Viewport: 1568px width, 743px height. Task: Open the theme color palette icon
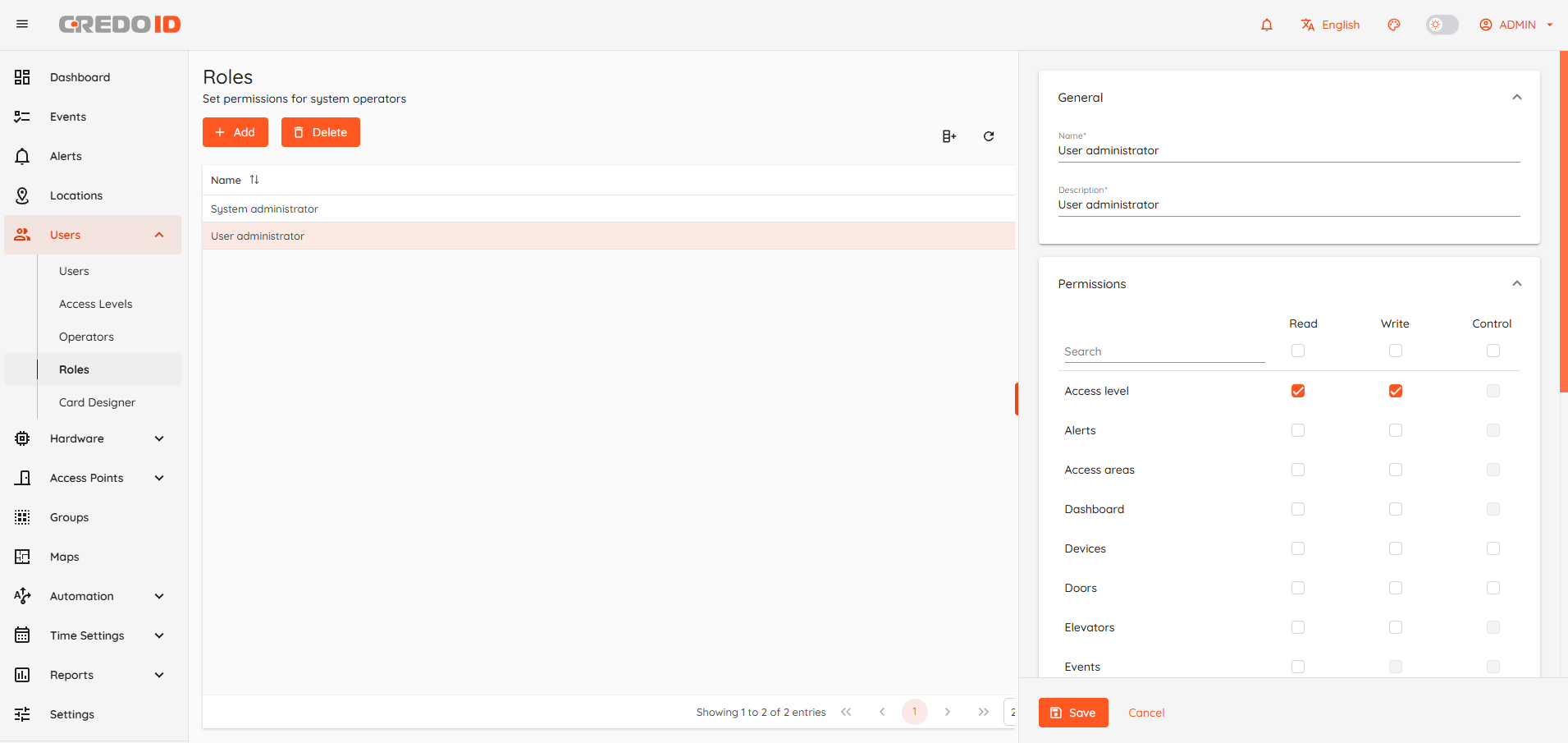point(1394,25)
